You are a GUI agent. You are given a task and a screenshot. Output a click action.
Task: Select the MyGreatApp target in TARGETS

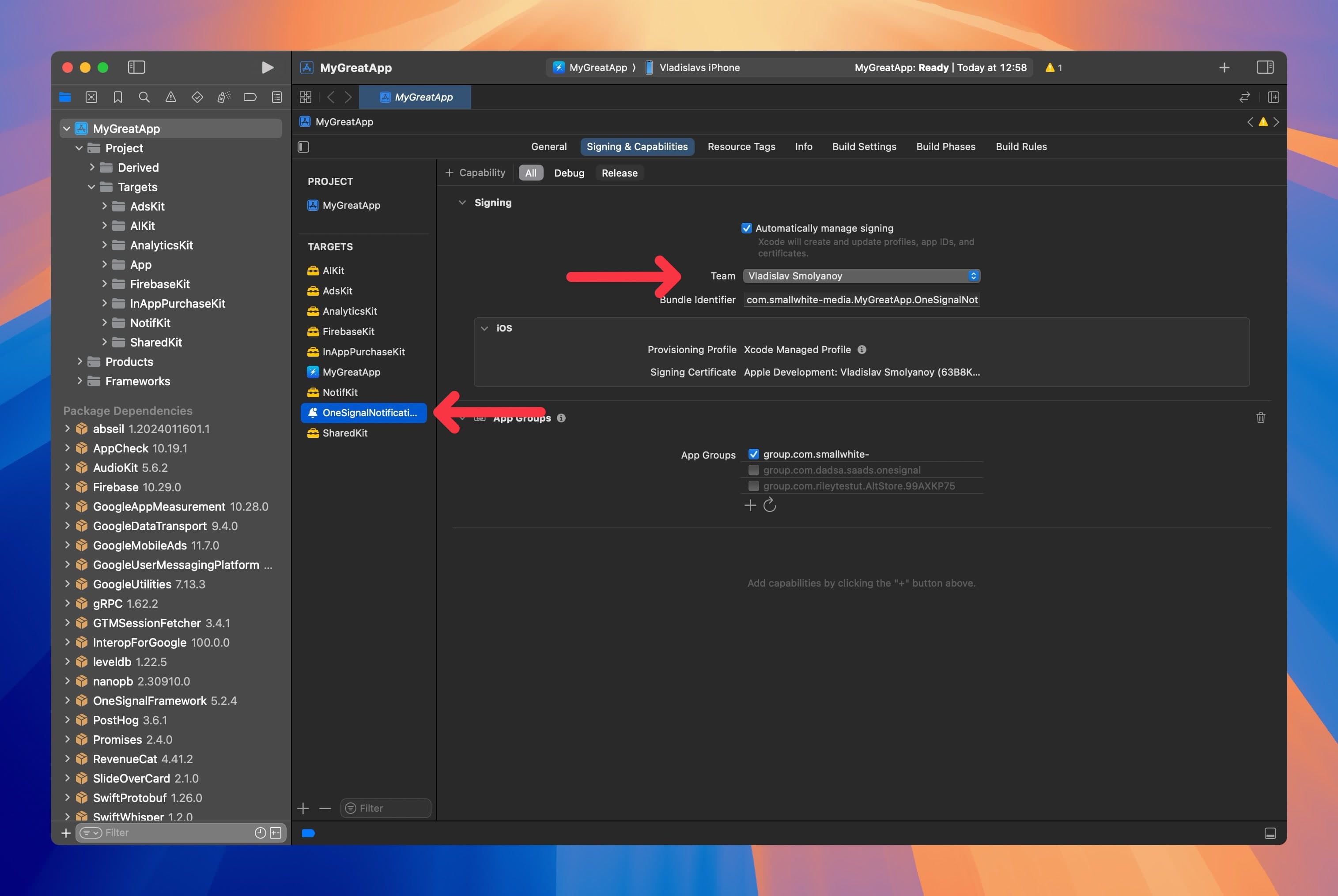click(363, 372)
